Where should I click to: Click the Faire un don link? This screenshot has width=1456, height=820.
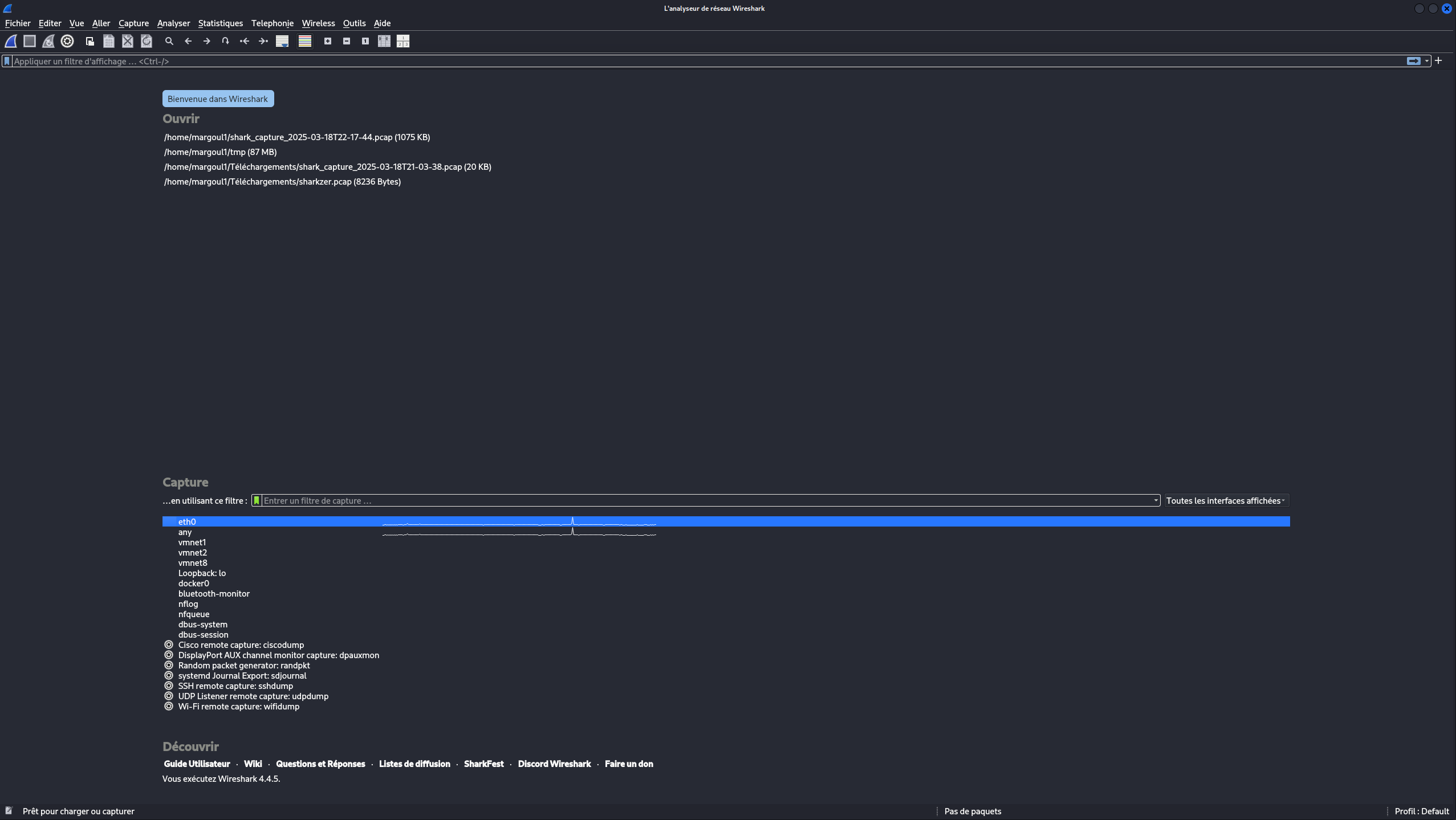coord(629,764)
